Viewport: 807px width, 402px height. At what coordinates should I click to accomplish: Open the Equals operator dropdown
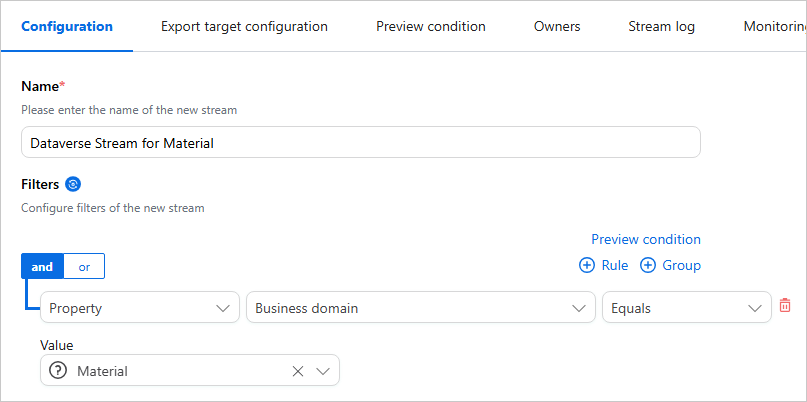pos(687,307)
